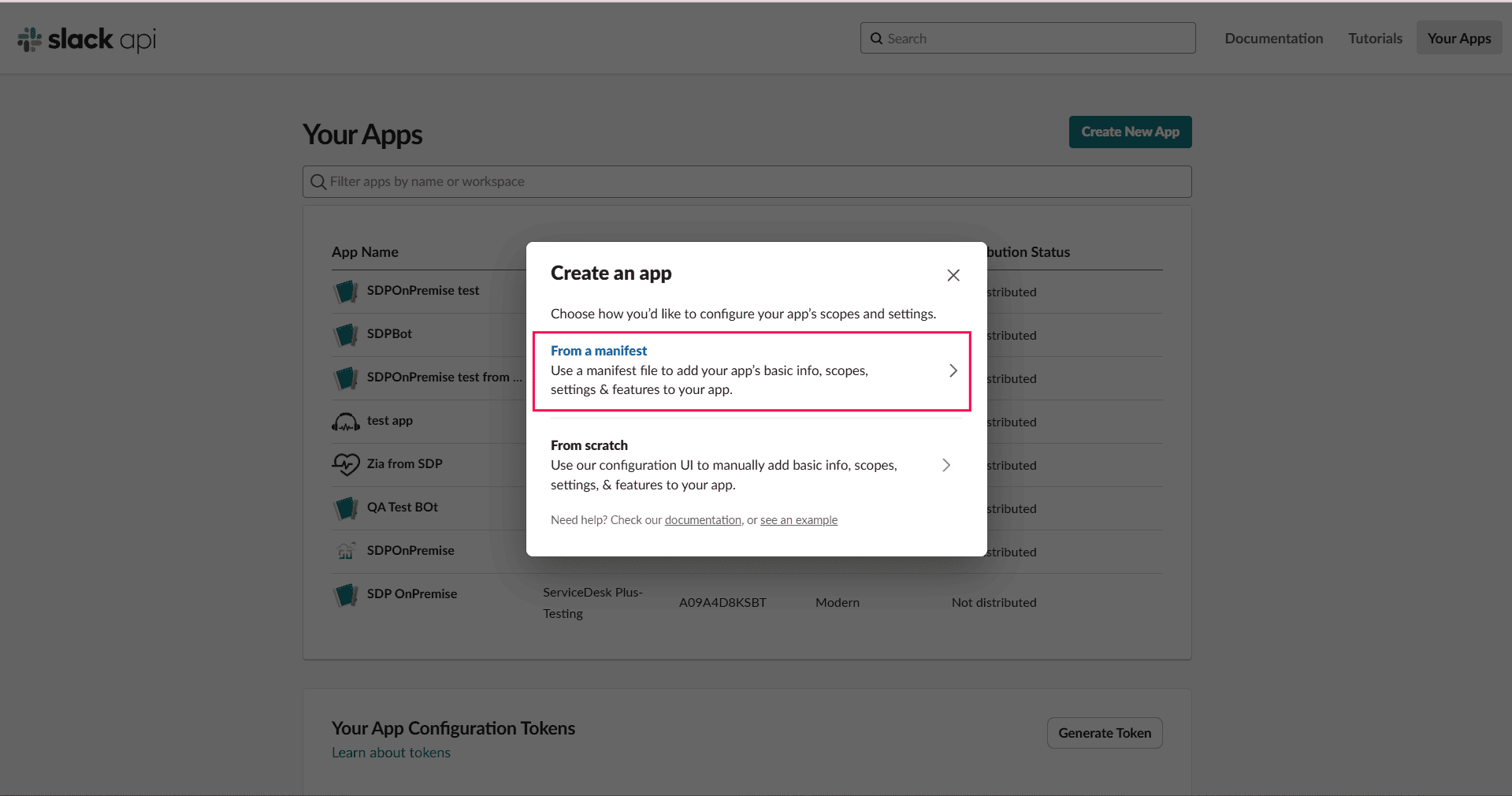Click the QA Test BOt app icon
Viewport: 1512px width, 796px height.
(x=346, y=508)
